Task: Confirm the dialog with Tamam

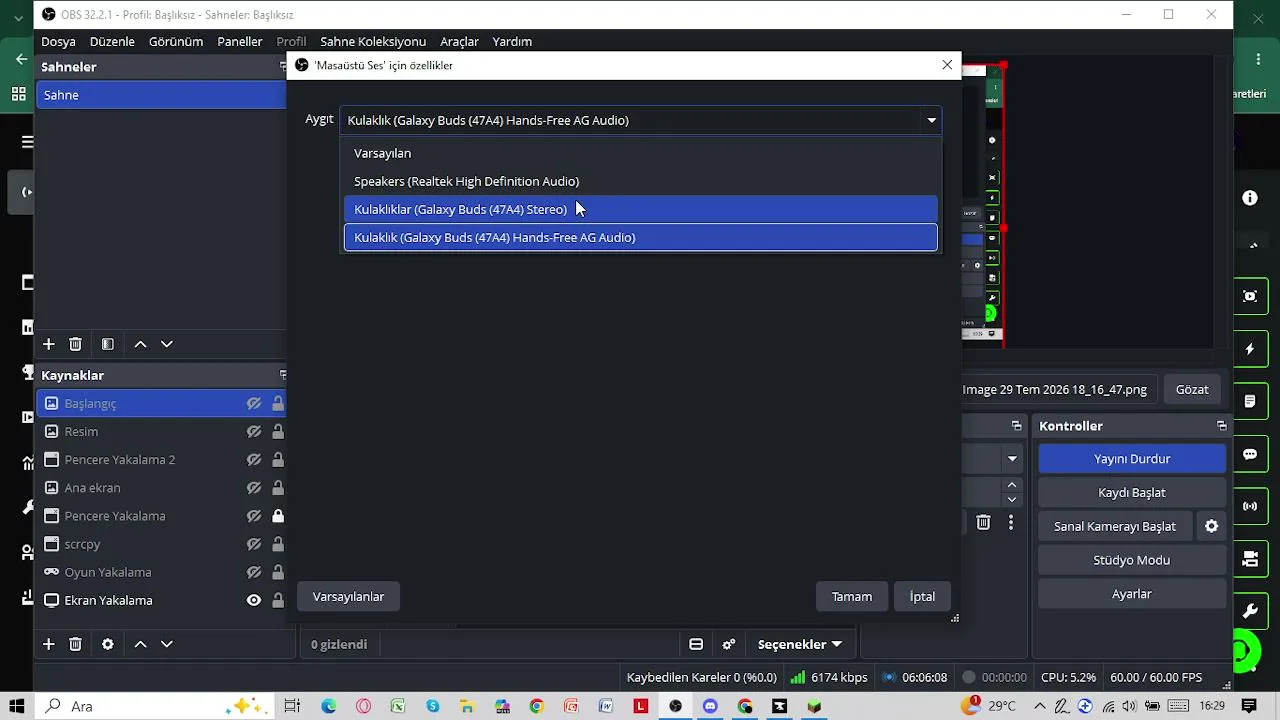Action: [x=852, y=596]
